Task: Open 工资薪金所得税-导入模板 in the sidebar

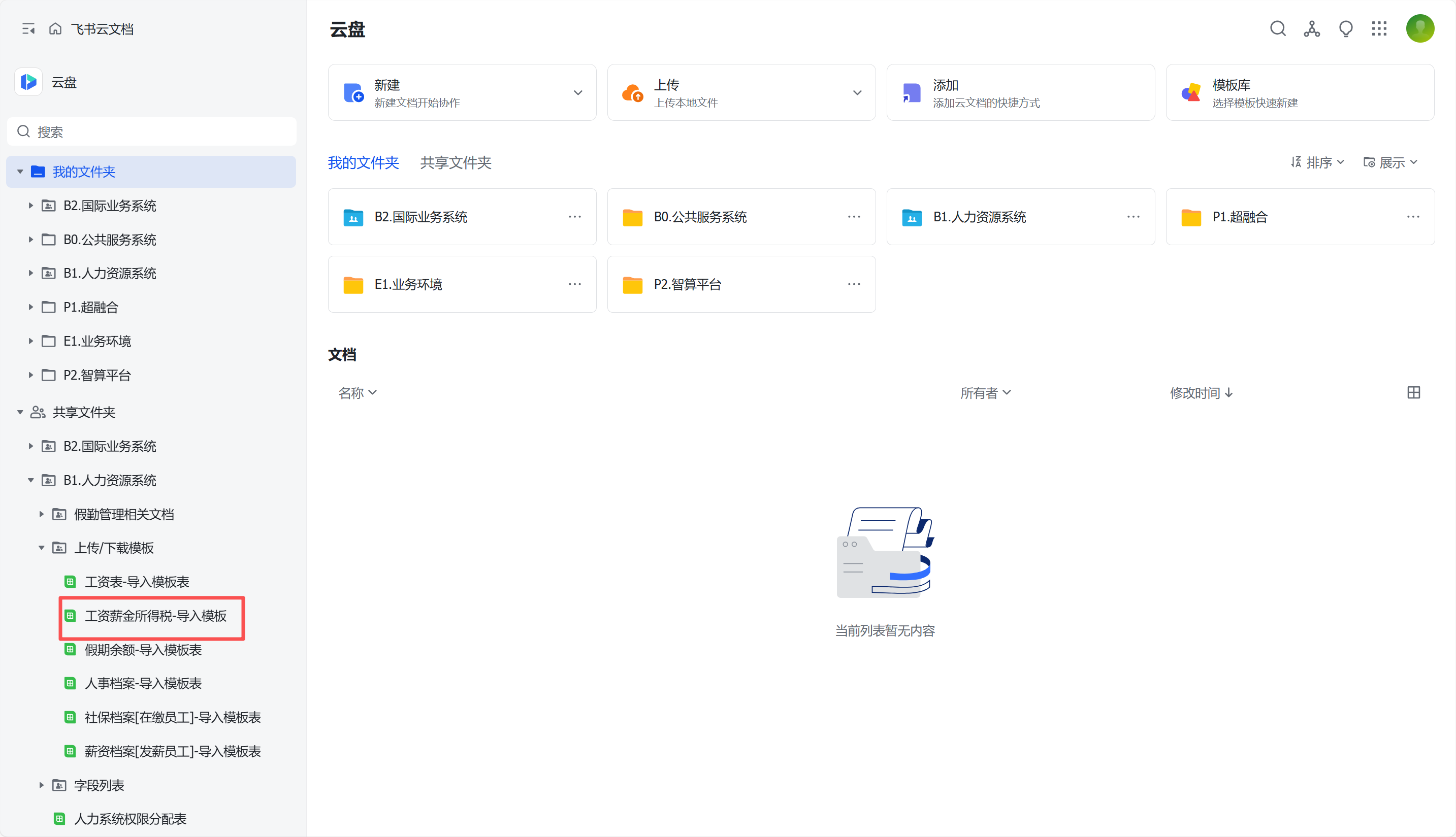Action: click(x=155, y=616)
